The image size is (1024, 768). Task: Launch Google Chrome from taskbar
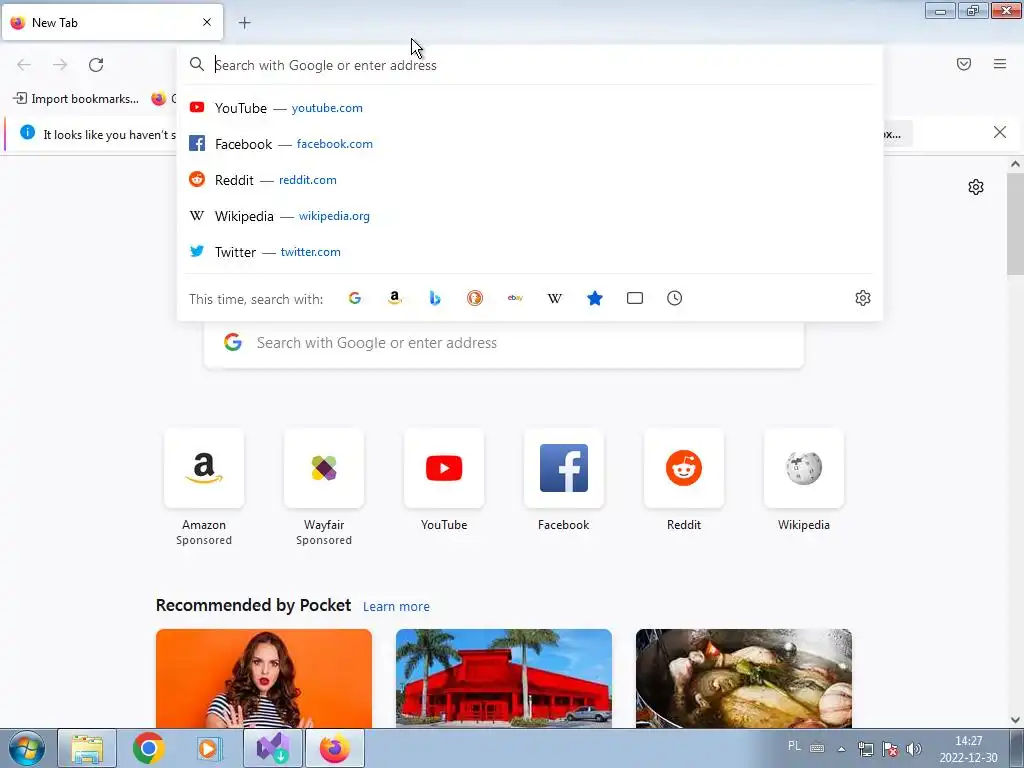pyautogui.click(x=148, y=748)
